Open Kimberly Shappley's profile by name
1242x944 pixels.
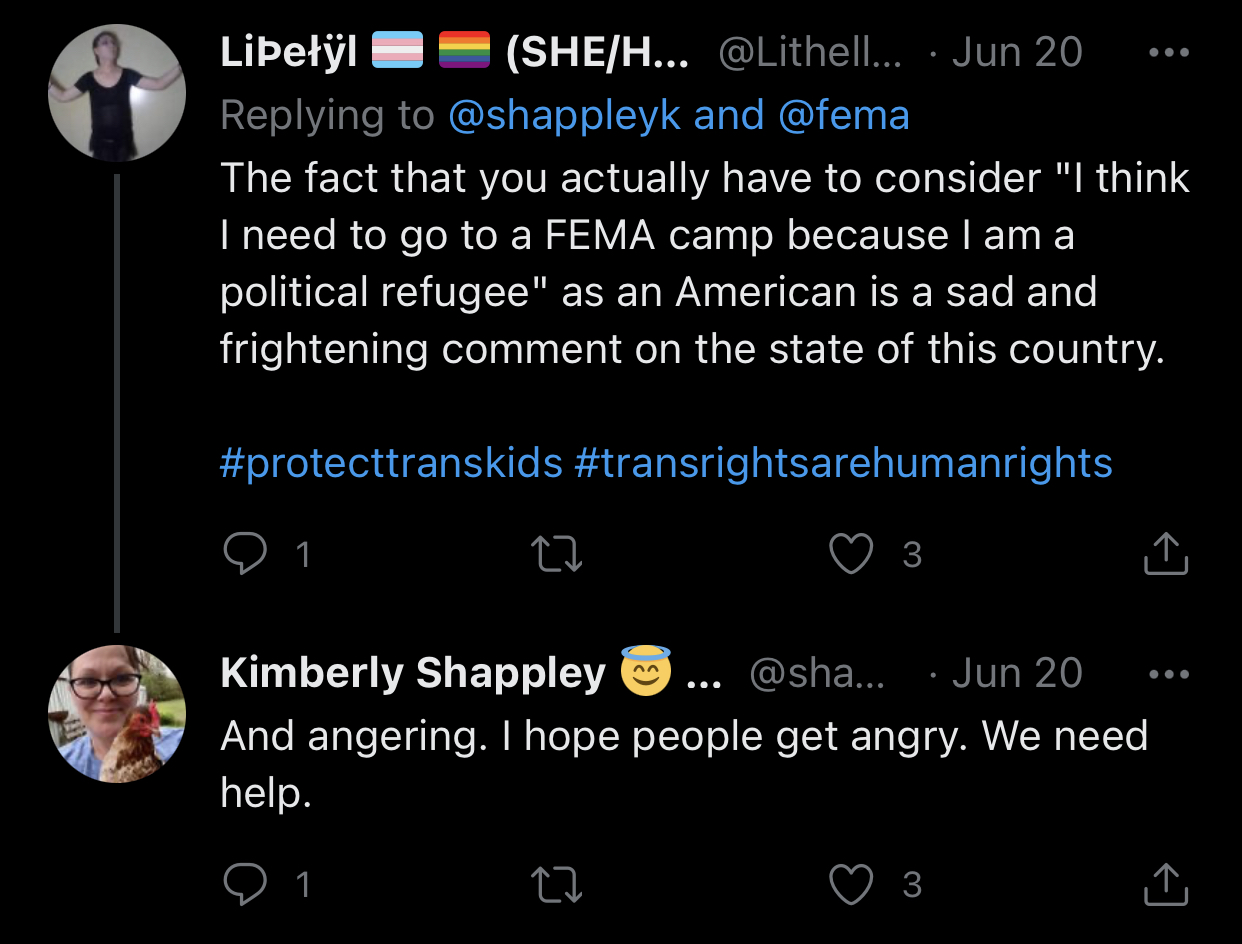[412, 673]
